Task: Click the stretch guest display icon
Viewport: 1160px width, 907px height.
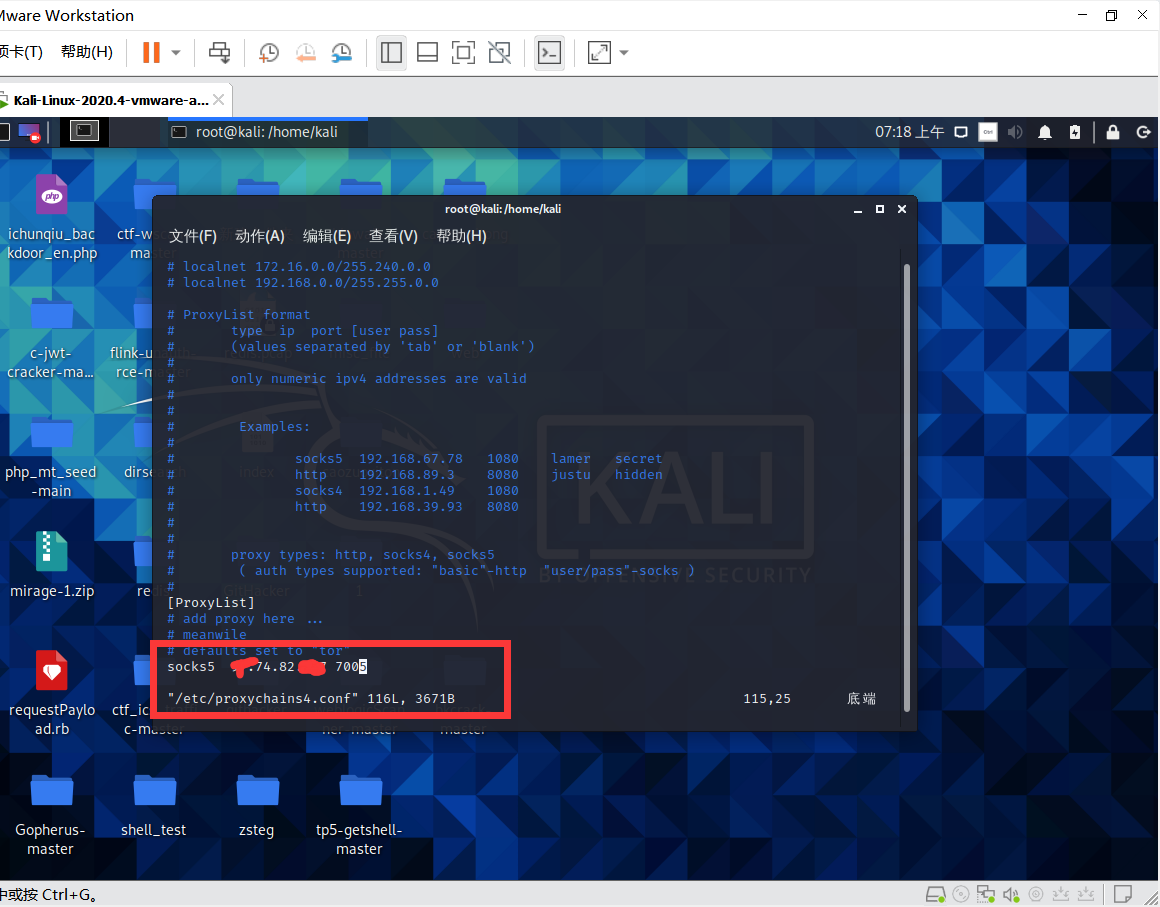Action: point(599,53)
